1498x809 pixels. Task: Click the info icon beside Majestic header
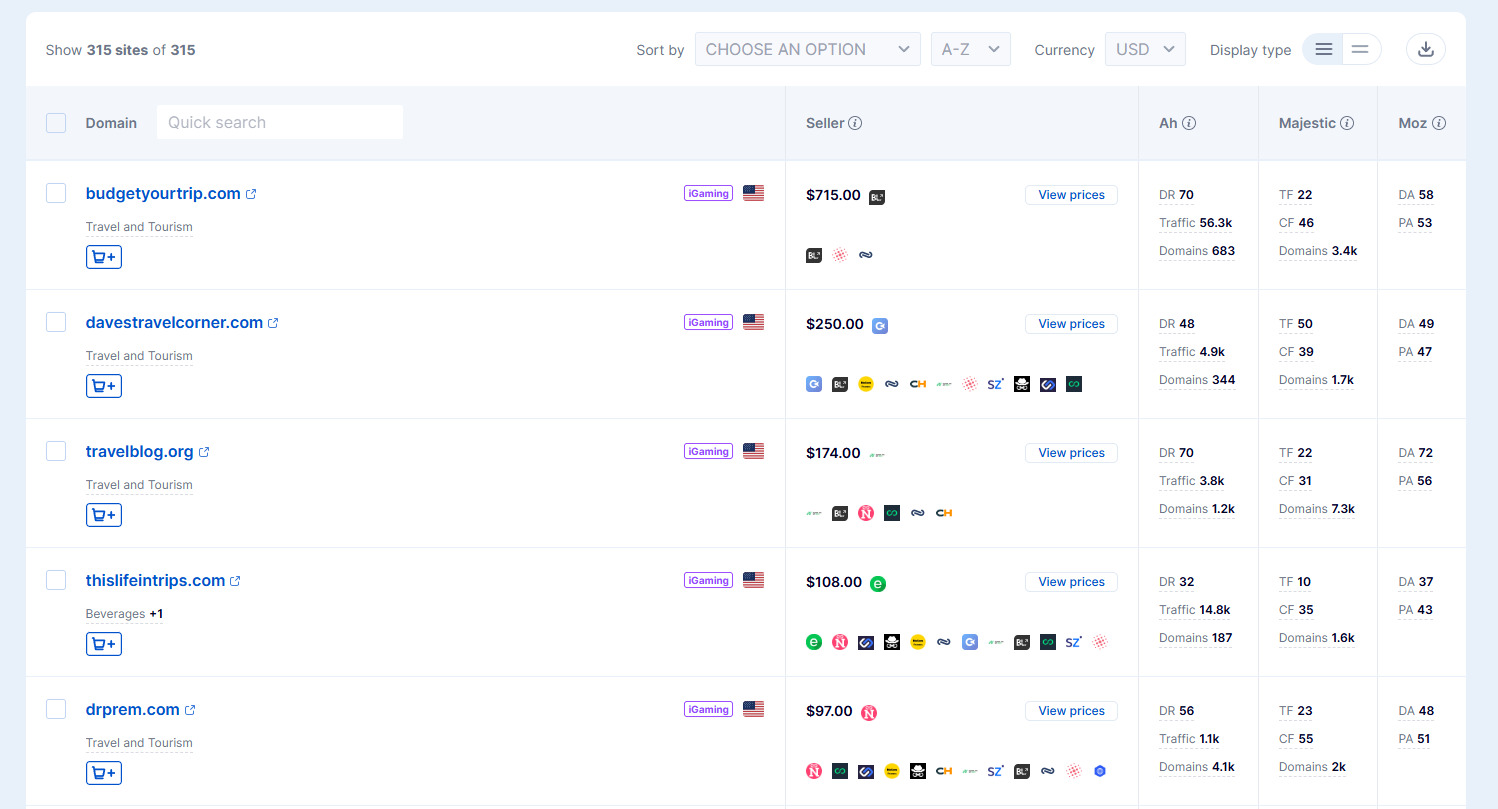(1347, 123)
